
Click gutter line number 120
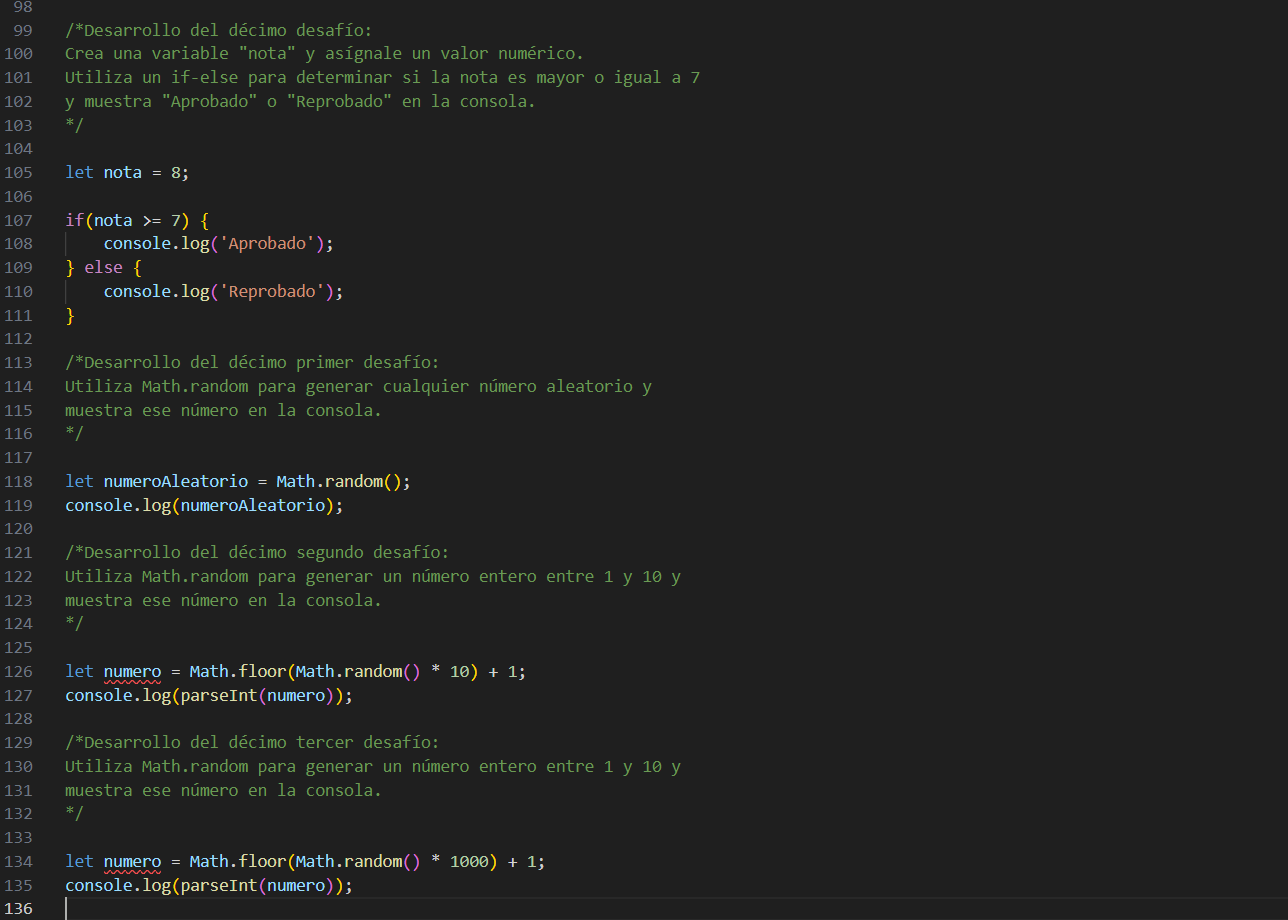19,528
